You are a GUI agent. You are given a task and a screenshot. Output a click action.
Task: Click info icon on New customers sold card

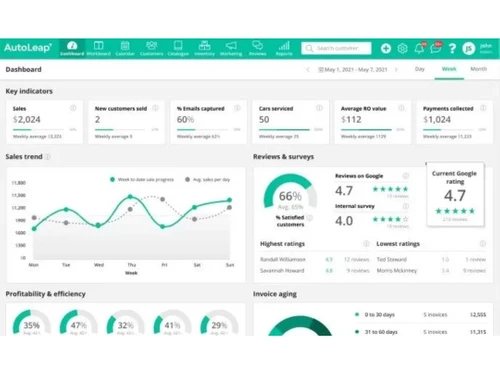155,108
